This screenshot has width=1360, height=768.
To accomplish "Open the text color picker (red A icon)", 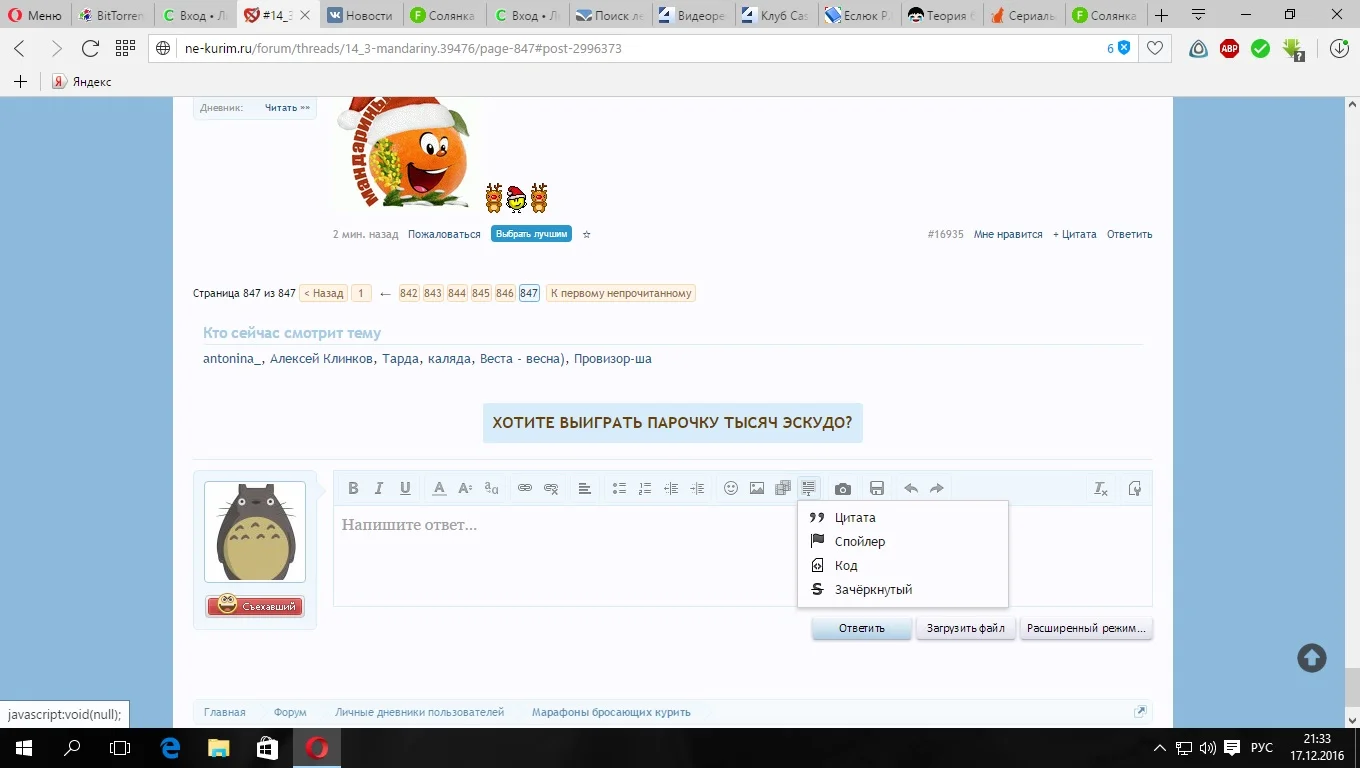I will [x=439, y=488].
